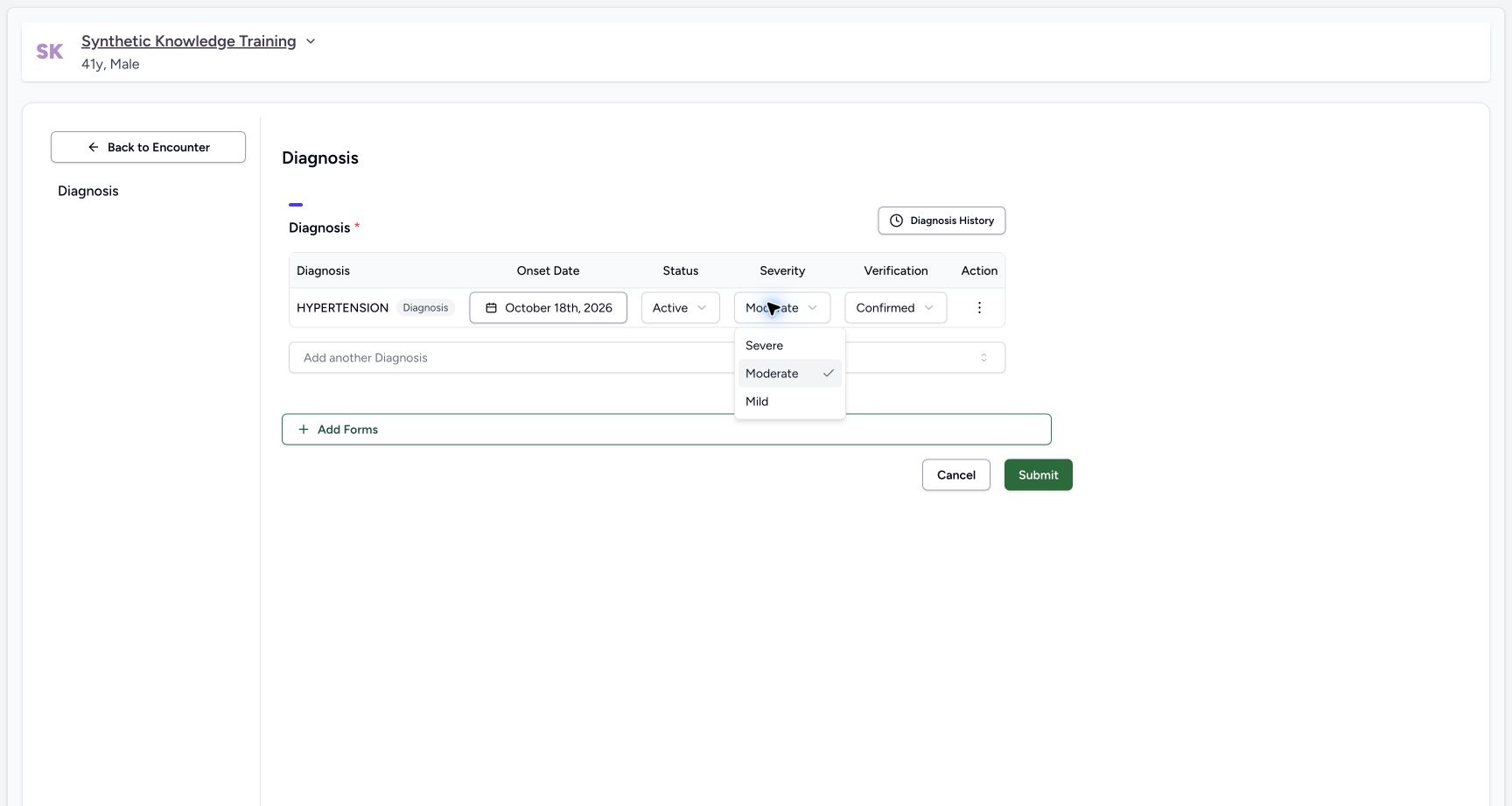This screenshot has width=1512, height=806.
Task: Click the up-down arrows in Add another Diagnosis
Action: [x=983, y=358]
